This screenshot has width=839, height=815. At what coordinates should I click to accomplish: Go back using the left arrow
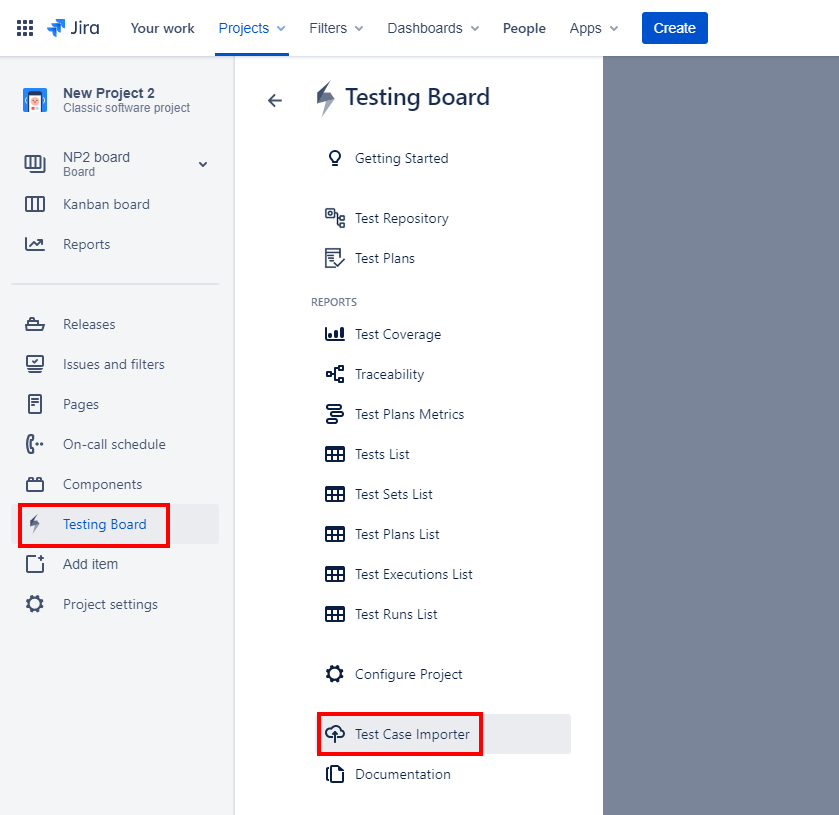coord(274,100)
